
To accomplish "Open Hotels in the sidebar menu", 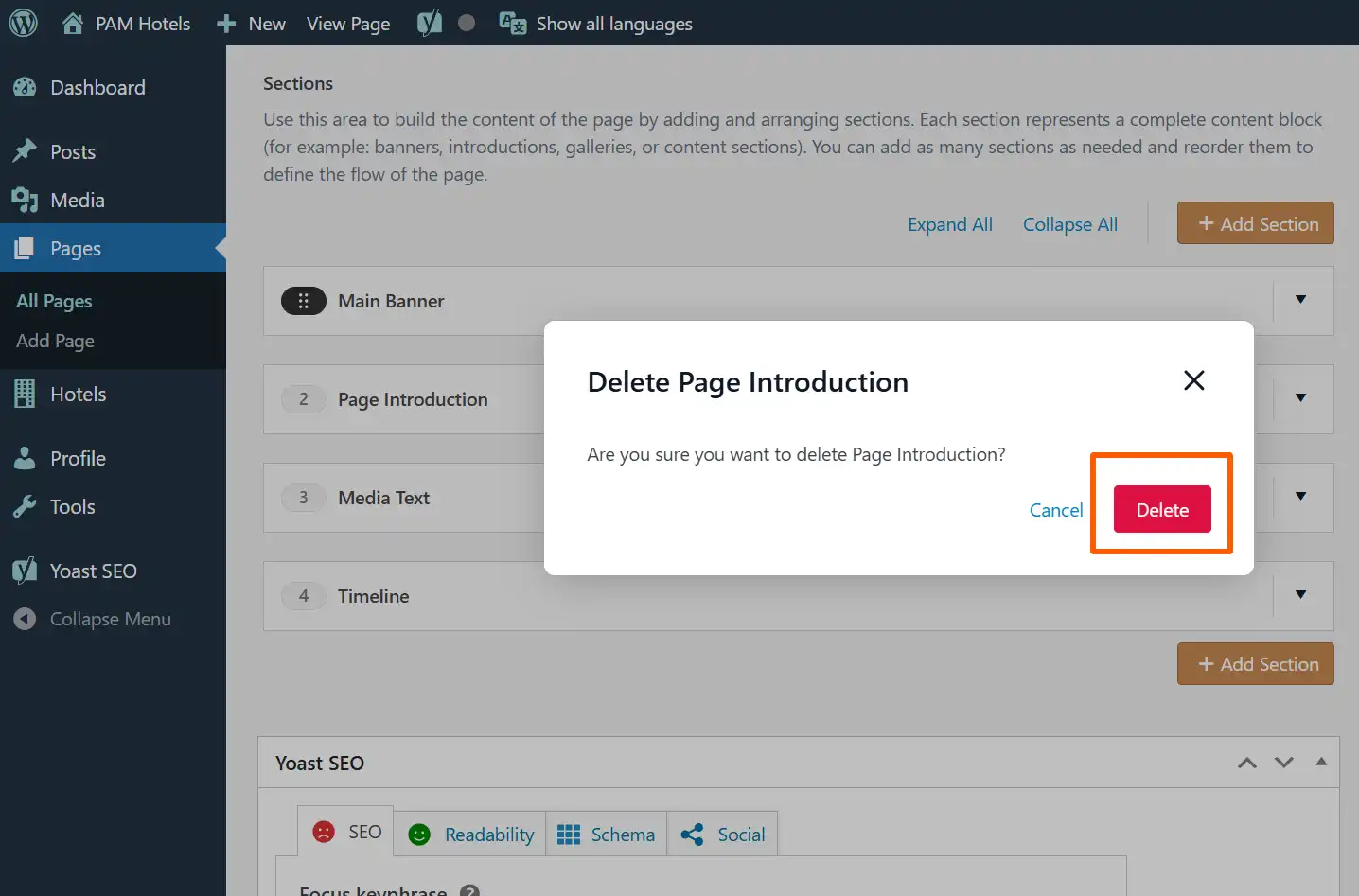I will [78, 395].
